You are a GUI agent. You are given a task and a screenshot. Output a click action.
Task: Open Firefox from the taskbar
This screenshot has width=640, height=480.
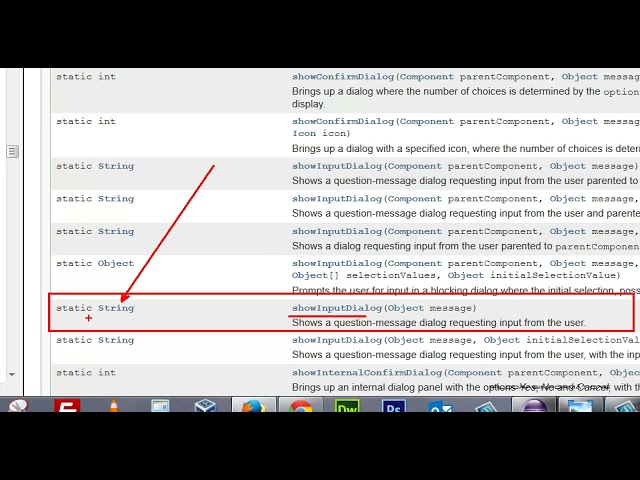[253, 404]
